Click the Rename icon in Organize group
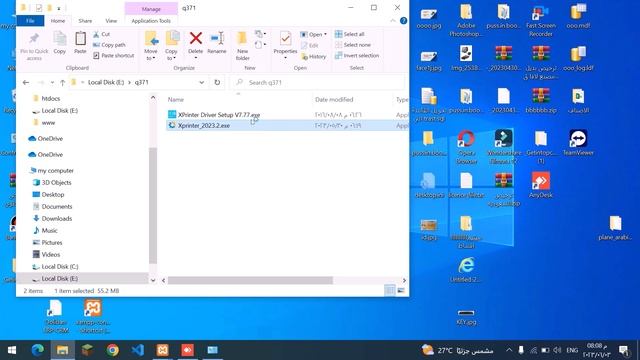 (217, 38)
